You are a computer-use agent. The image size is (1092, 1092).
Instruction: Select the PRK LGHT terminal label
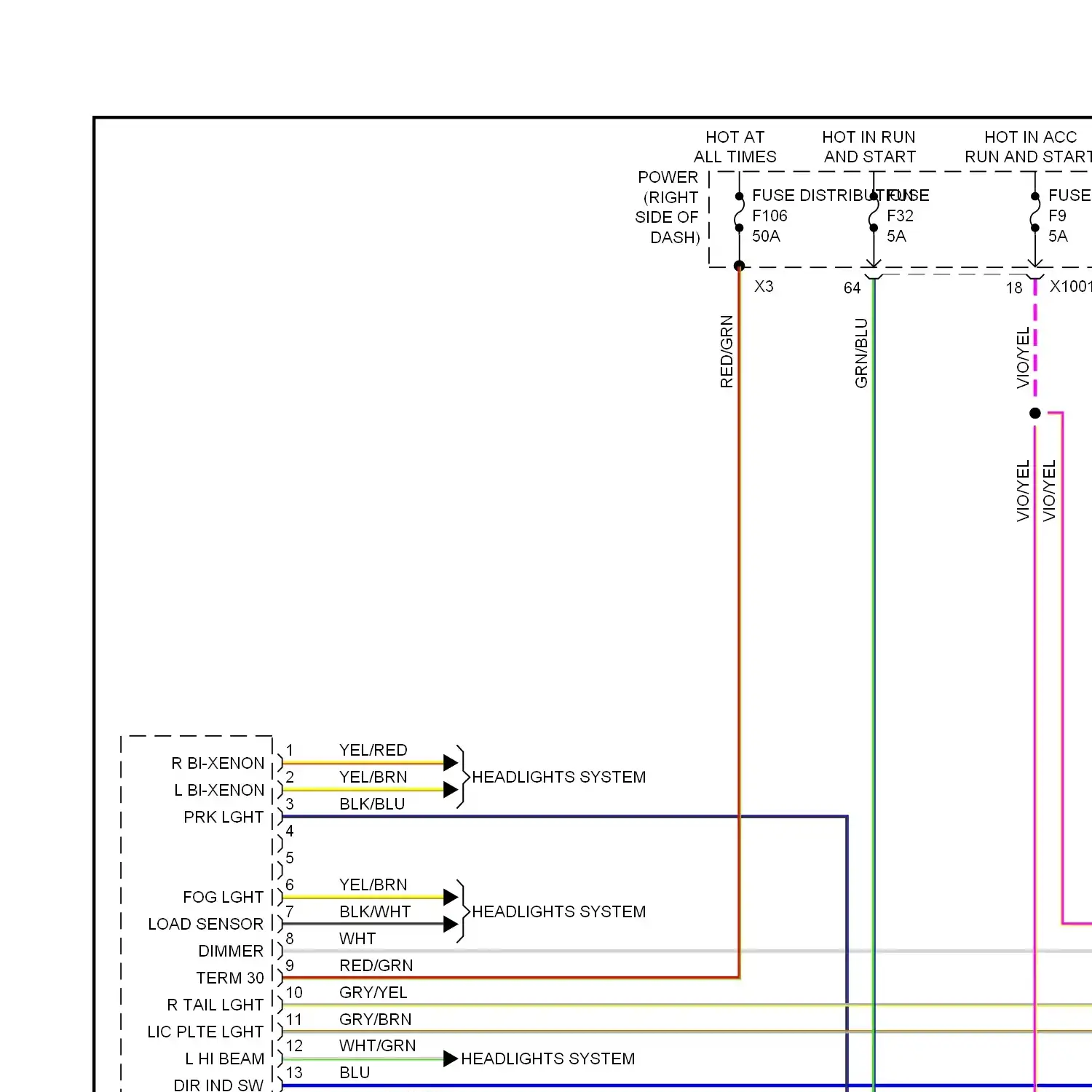click(223, 817)
